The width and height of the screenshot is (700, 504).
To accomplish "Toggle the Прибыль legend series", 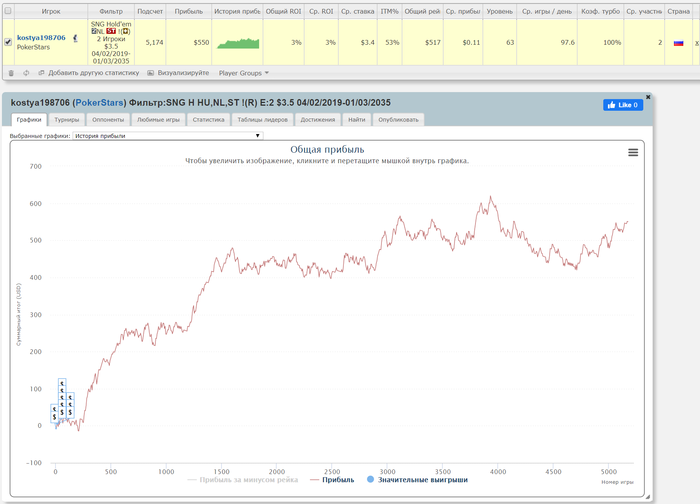I will tap(332, 480).
